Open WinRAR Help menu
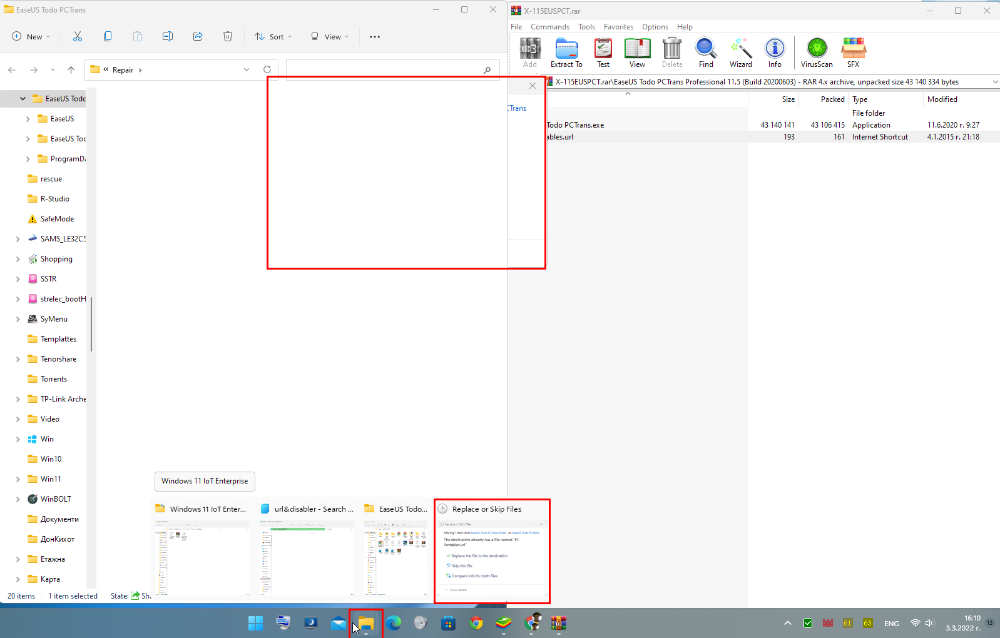Screen dimensions: 1000x638 [x=685, y=27]
